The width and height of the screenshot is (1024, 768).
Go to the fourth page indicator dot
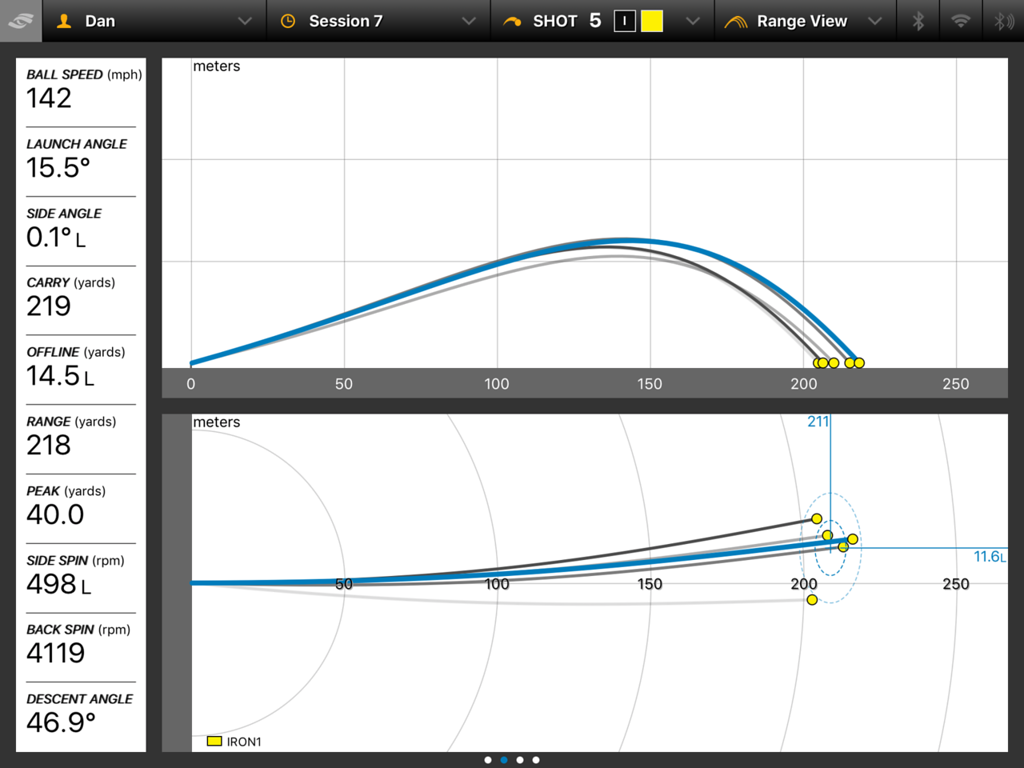(x=536, y=760)
